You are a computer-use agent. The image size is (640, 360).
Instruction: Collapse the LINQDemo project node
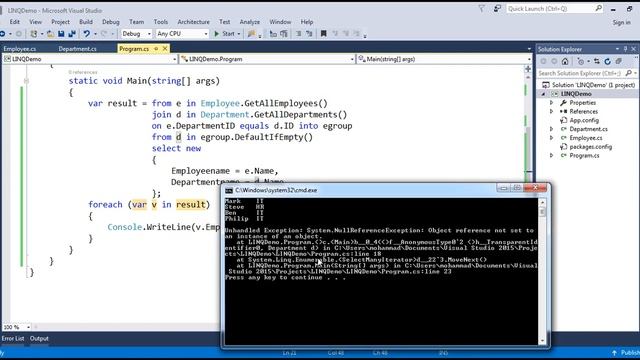tap(543, 94)
